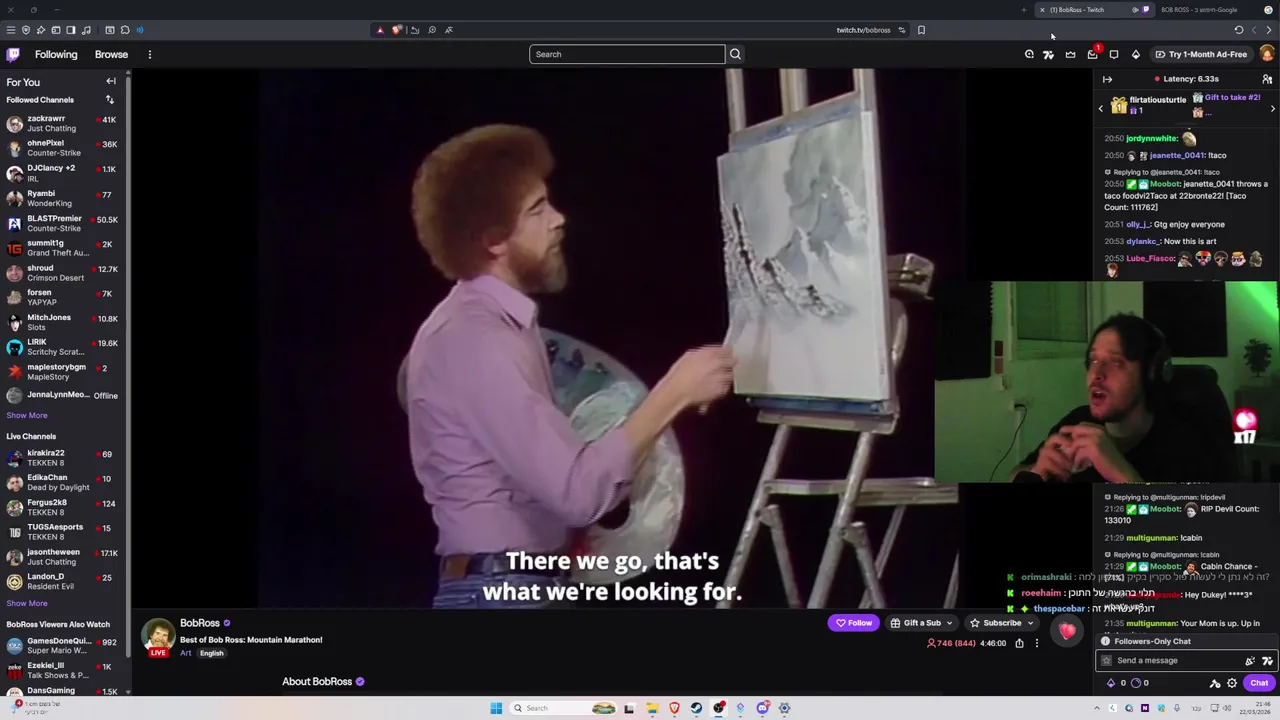
Task: Click the twitch.tv/bobross address bar
Action: point(863,30)
